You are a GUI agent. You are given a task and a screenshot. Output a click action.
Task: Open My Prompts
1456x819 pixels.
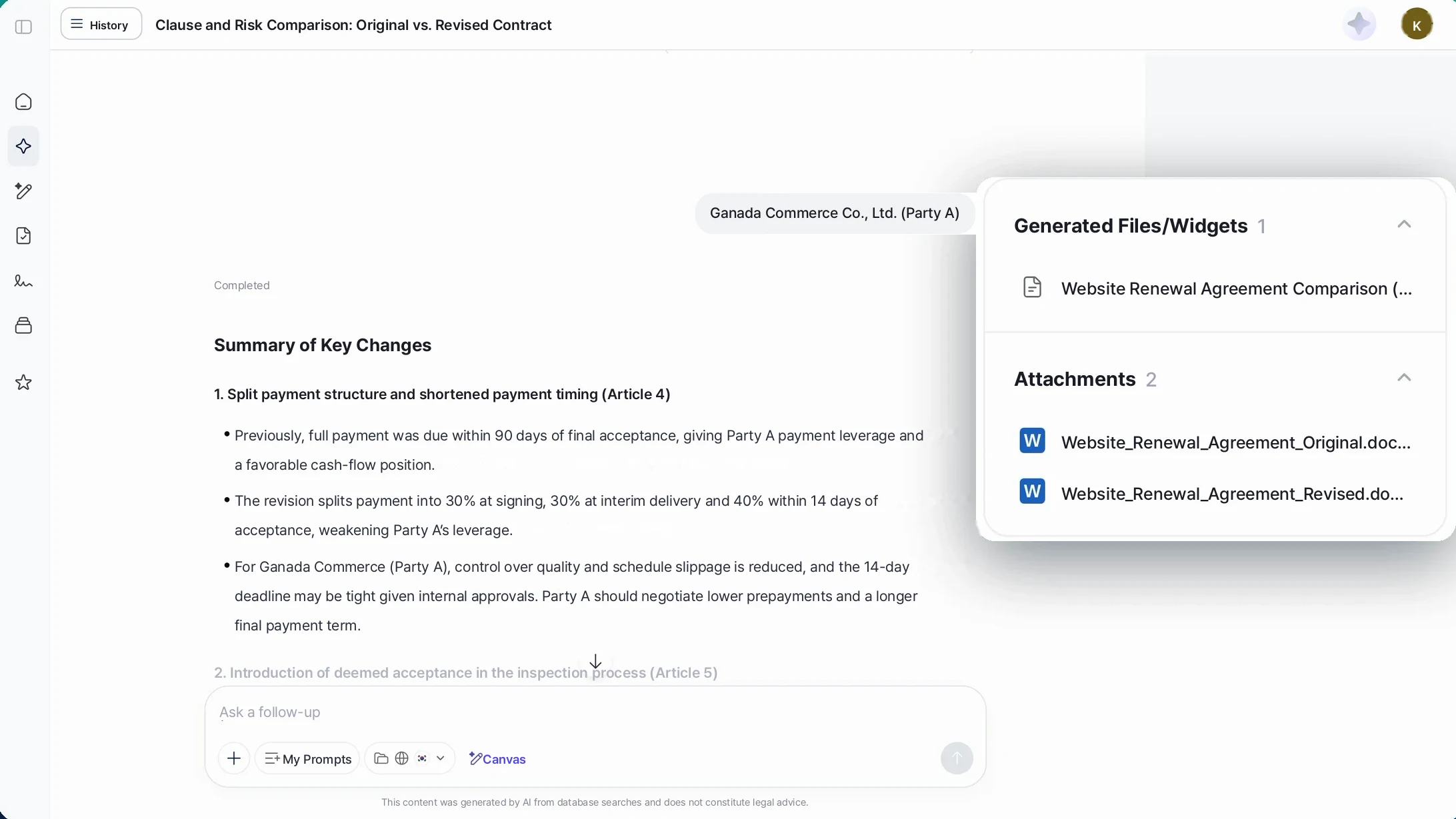307,758
